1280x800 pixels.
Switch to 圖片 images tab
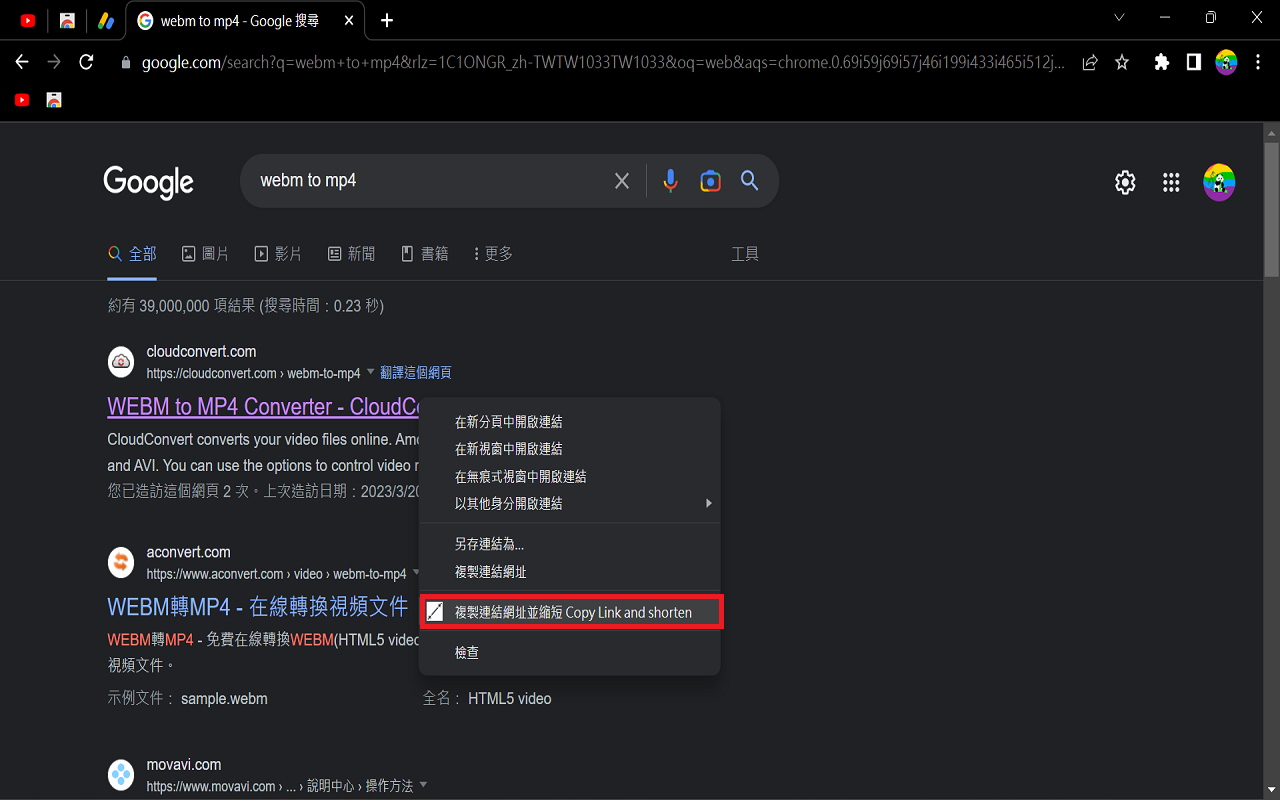pos(205,254)
